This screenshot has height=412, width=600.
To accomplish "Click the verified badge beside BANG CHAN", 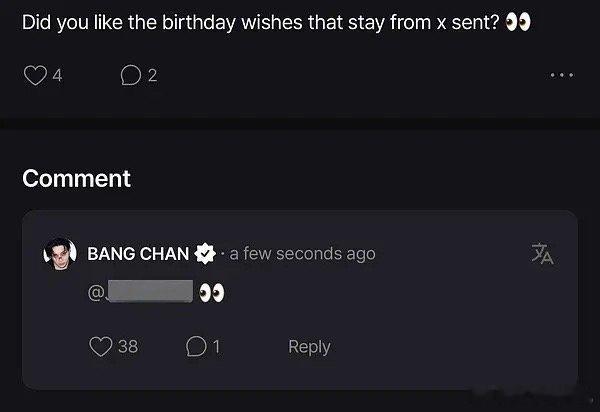I will [x=205, y=254].
